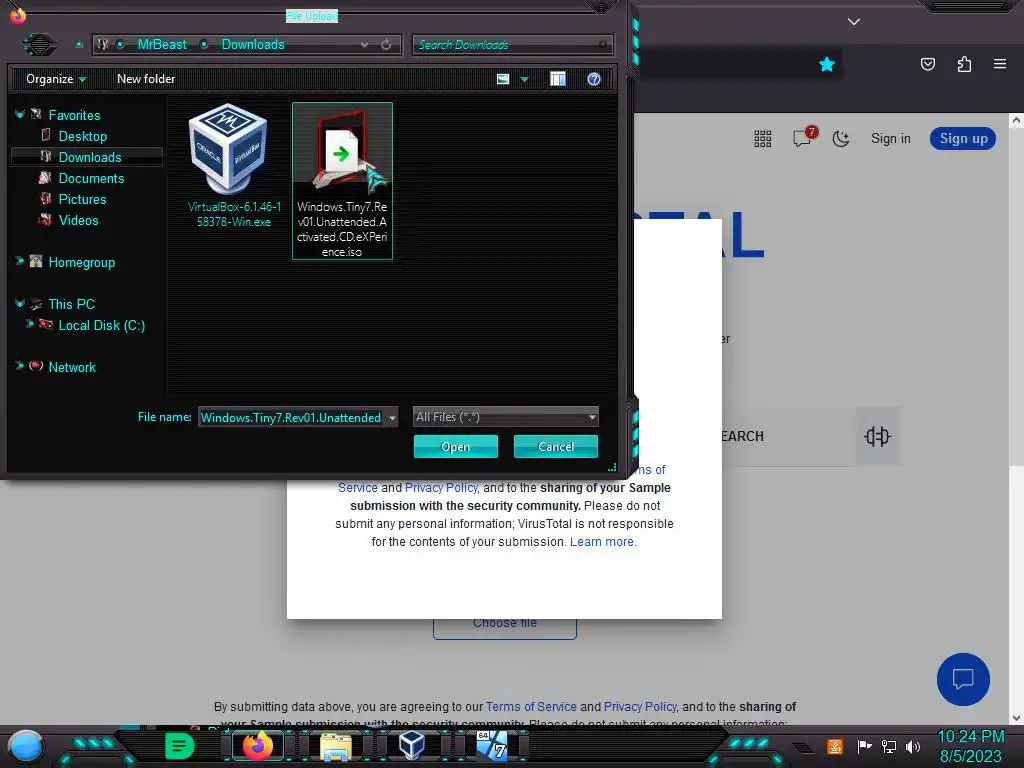Select the Windows.Tiny7 ISO file
The image size is (1024, 768).
point(342,181)
